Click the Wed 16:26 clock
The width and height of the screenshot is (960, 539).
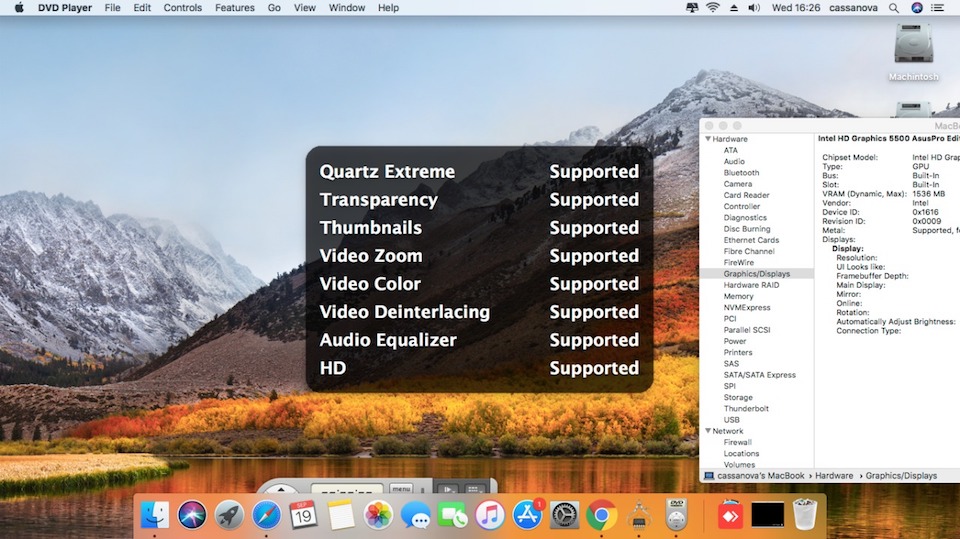(x=796, y=8)
